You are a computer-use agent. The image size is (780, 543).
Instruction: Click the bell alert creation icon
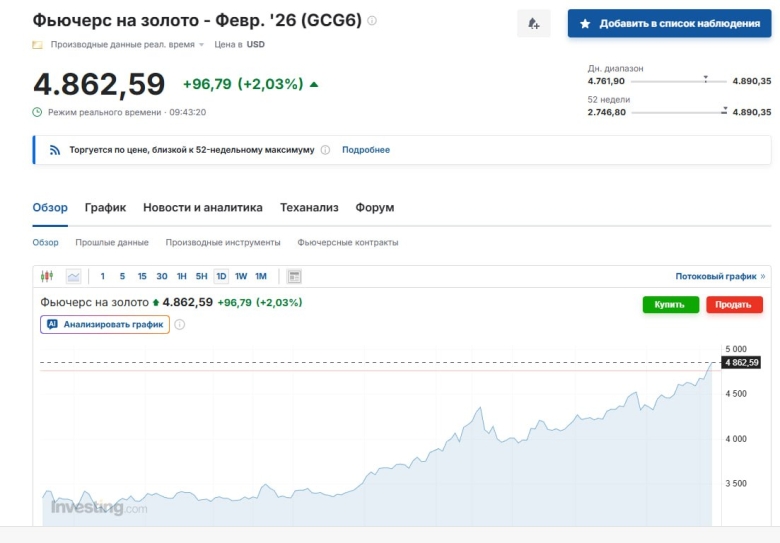coord(533,23)
